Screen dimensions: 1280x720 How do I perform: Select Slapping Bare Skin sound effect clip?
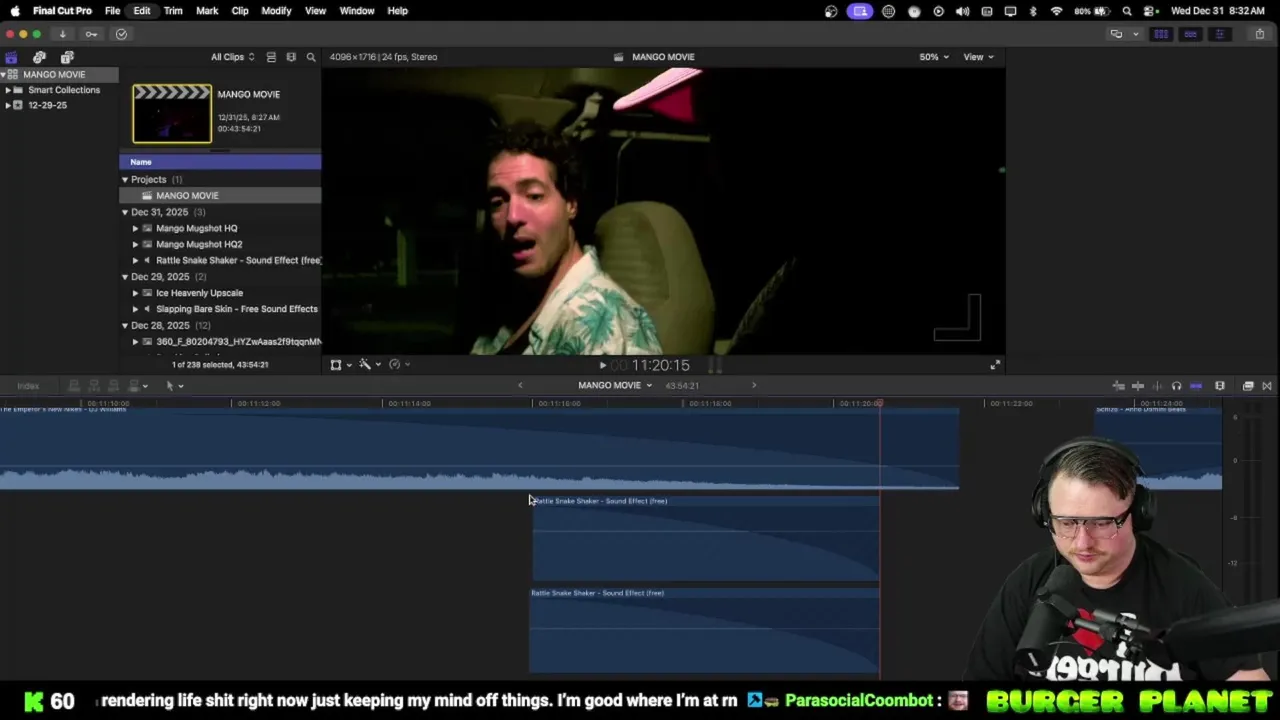tap(236, 309)
